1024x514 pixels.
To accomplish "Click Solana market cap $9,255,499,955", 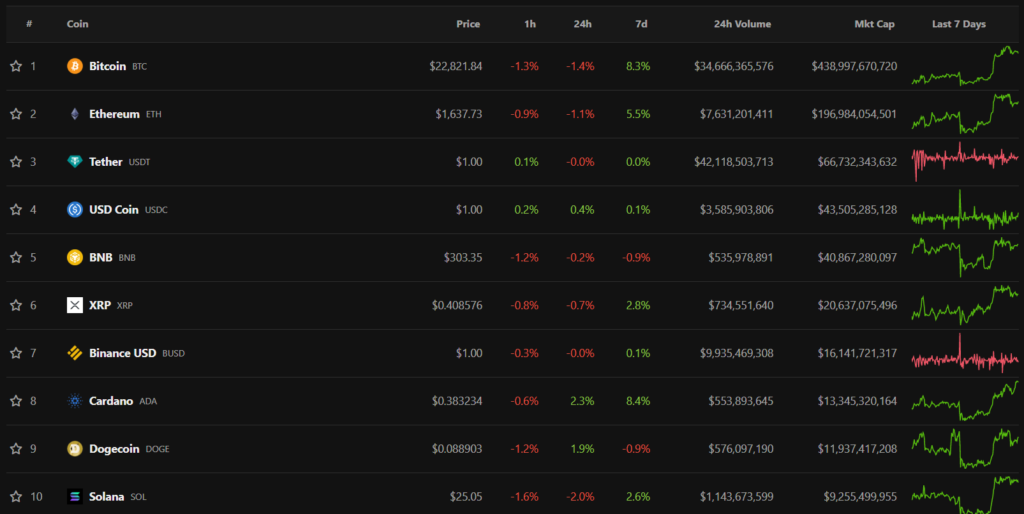I will [860, 496].
